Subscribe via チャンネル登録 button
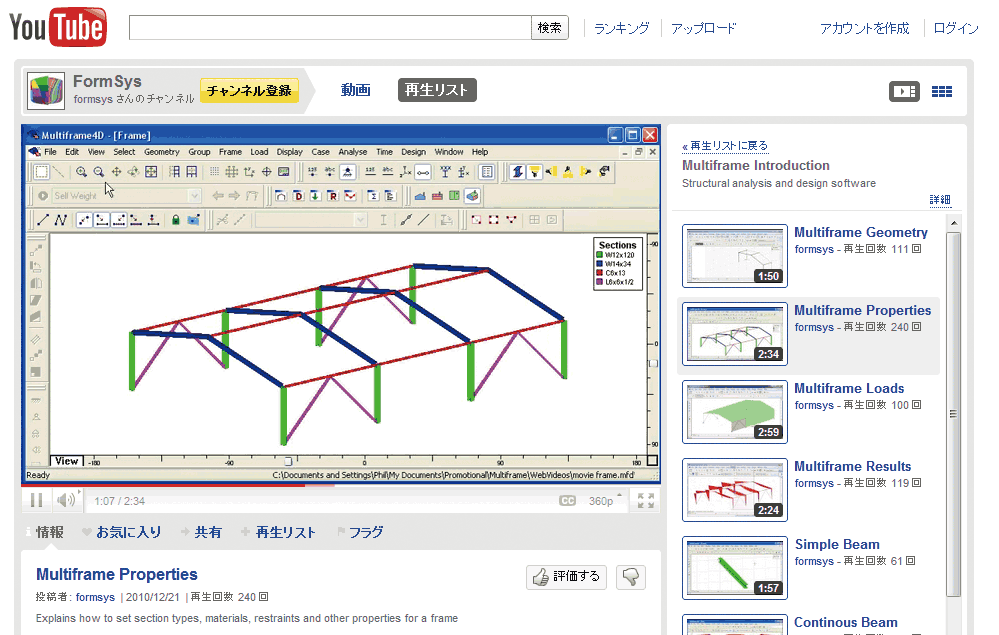 pyautogui.click(x=248, y=90)
